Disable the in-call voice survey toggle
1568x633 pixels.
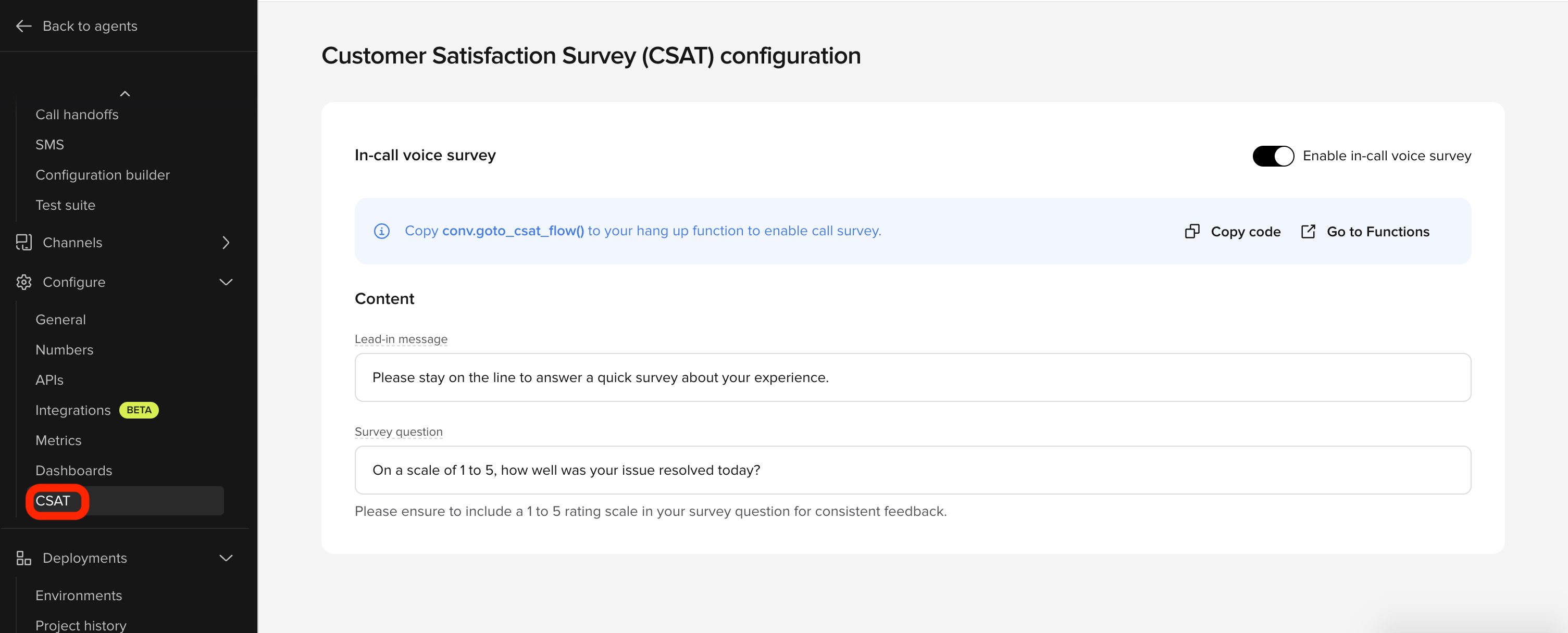[x=1273, y=156]
